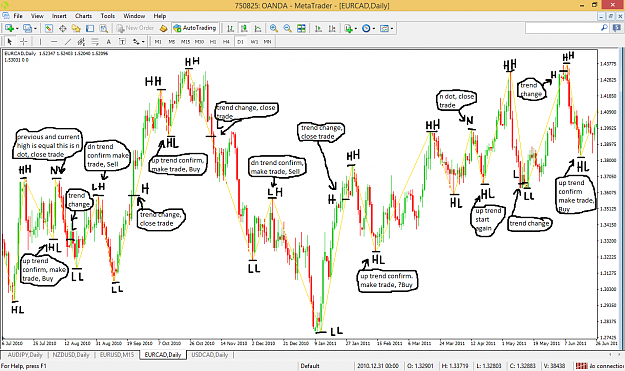
Task: Click the Tile Windows icon
Action: coord(301,28)
